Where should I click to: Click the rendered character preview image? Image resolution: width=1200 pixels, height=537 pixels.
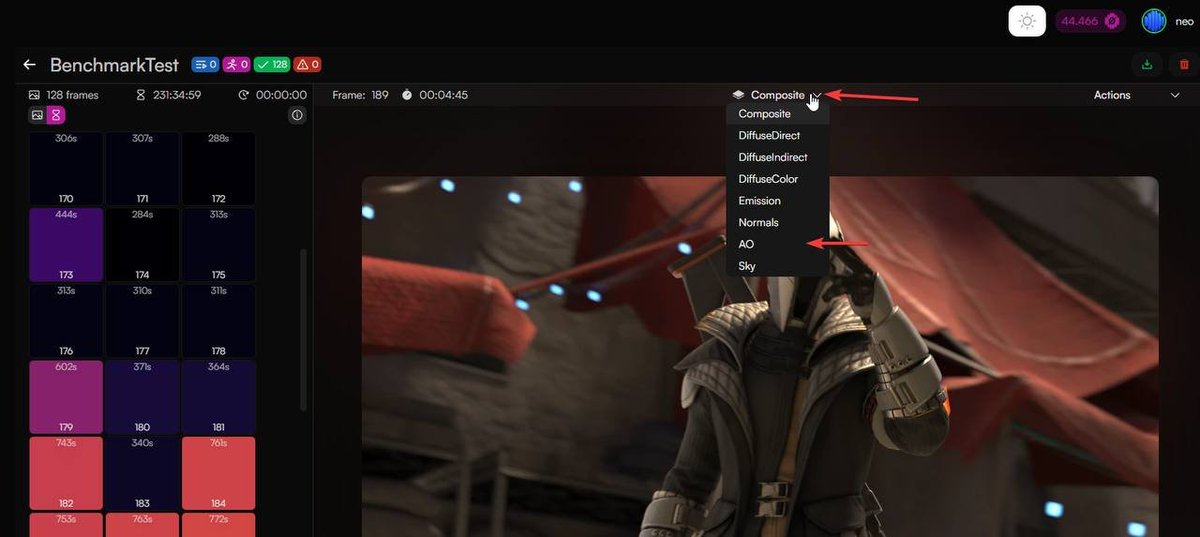760,357
